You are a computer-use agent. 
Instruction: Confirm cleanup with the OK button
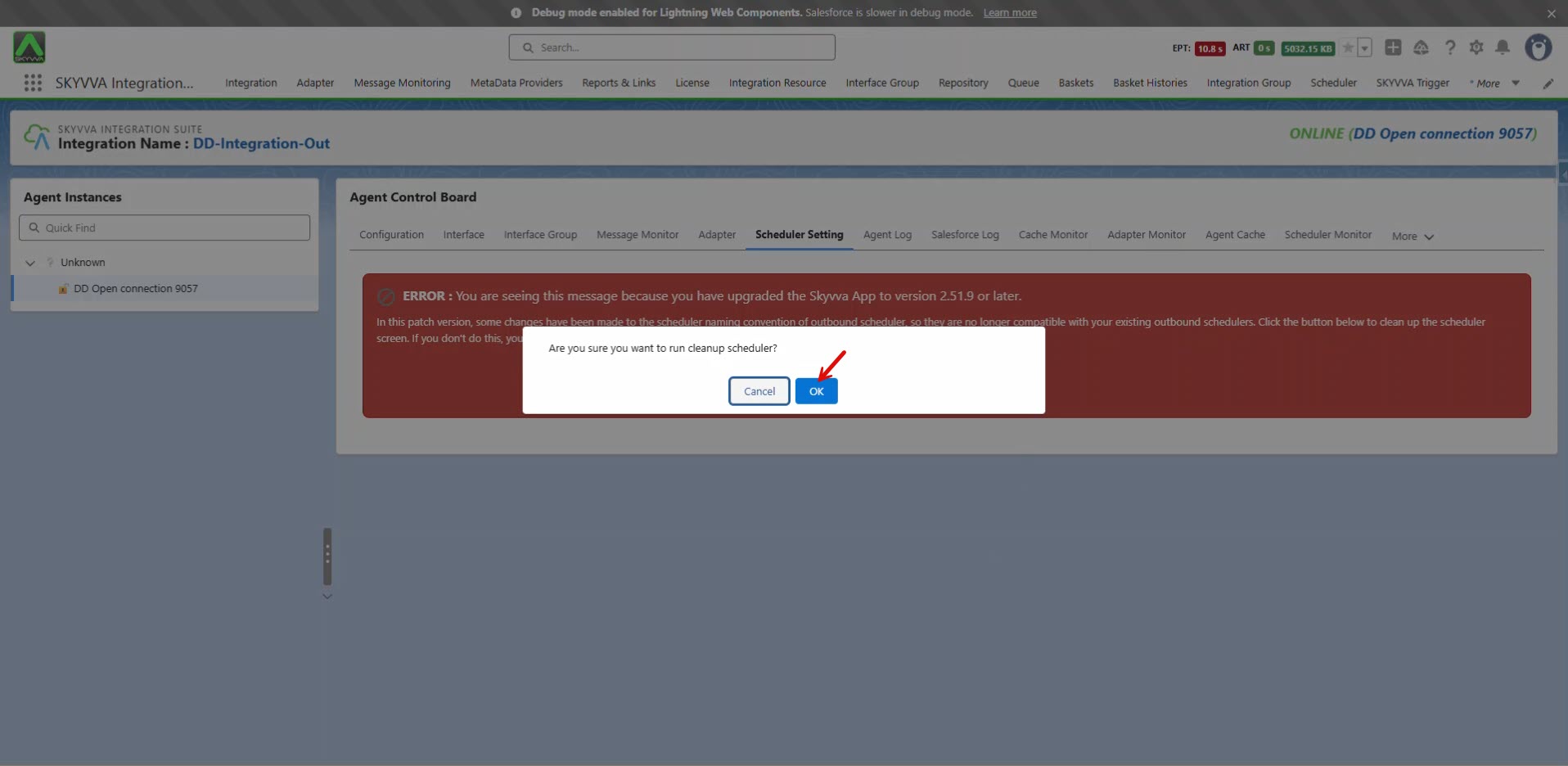(816, 391)
